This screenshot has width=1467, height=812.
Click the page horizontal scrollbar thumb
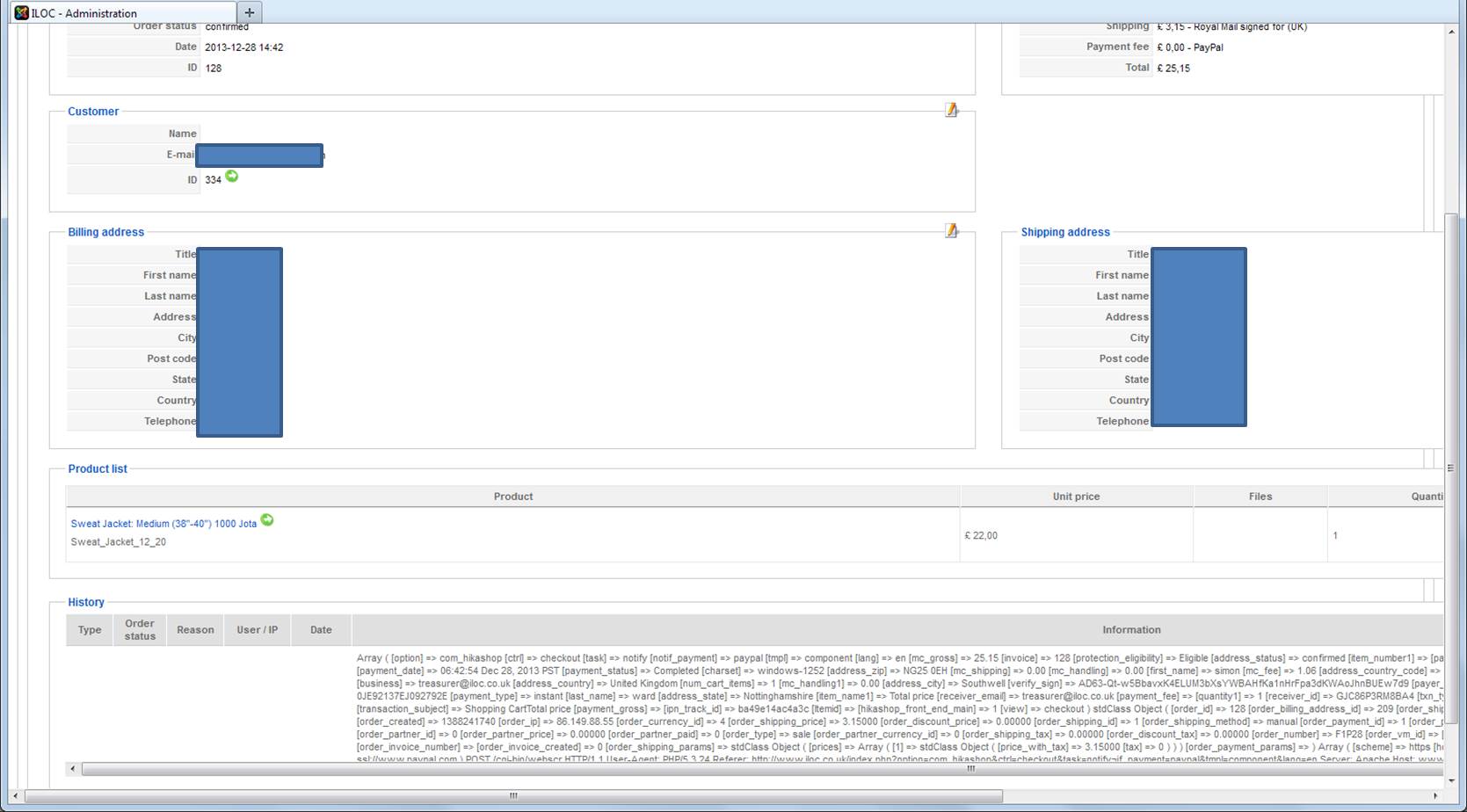(x=514, y=796)
